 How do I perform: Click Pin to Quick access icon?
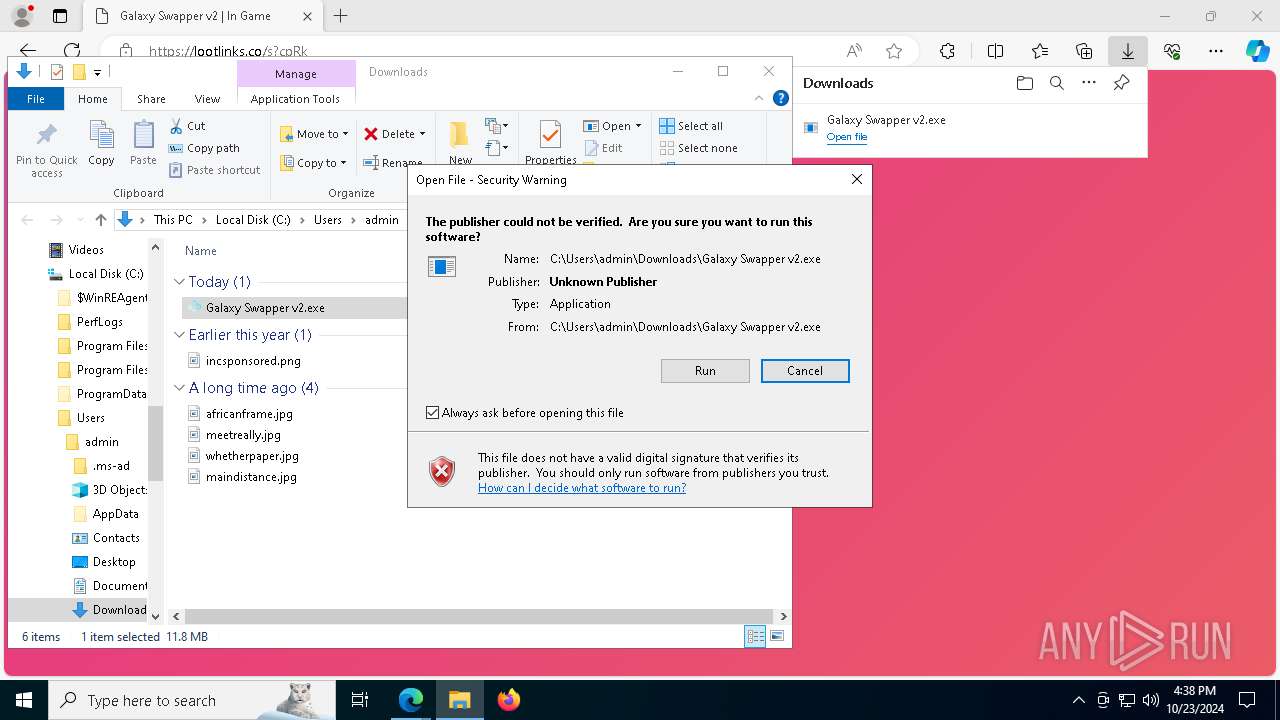point(46,150)
